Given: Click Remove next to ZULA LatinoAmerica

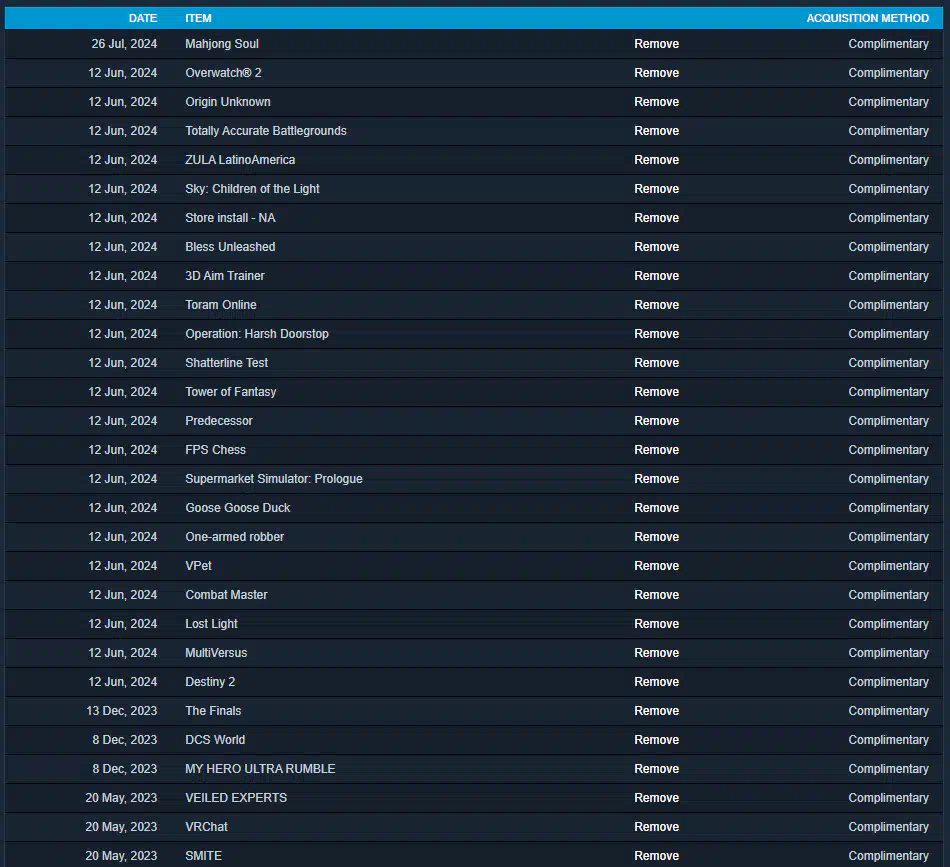Looking at the screenshot, I should pyautogui.click(x=656, y=160).
